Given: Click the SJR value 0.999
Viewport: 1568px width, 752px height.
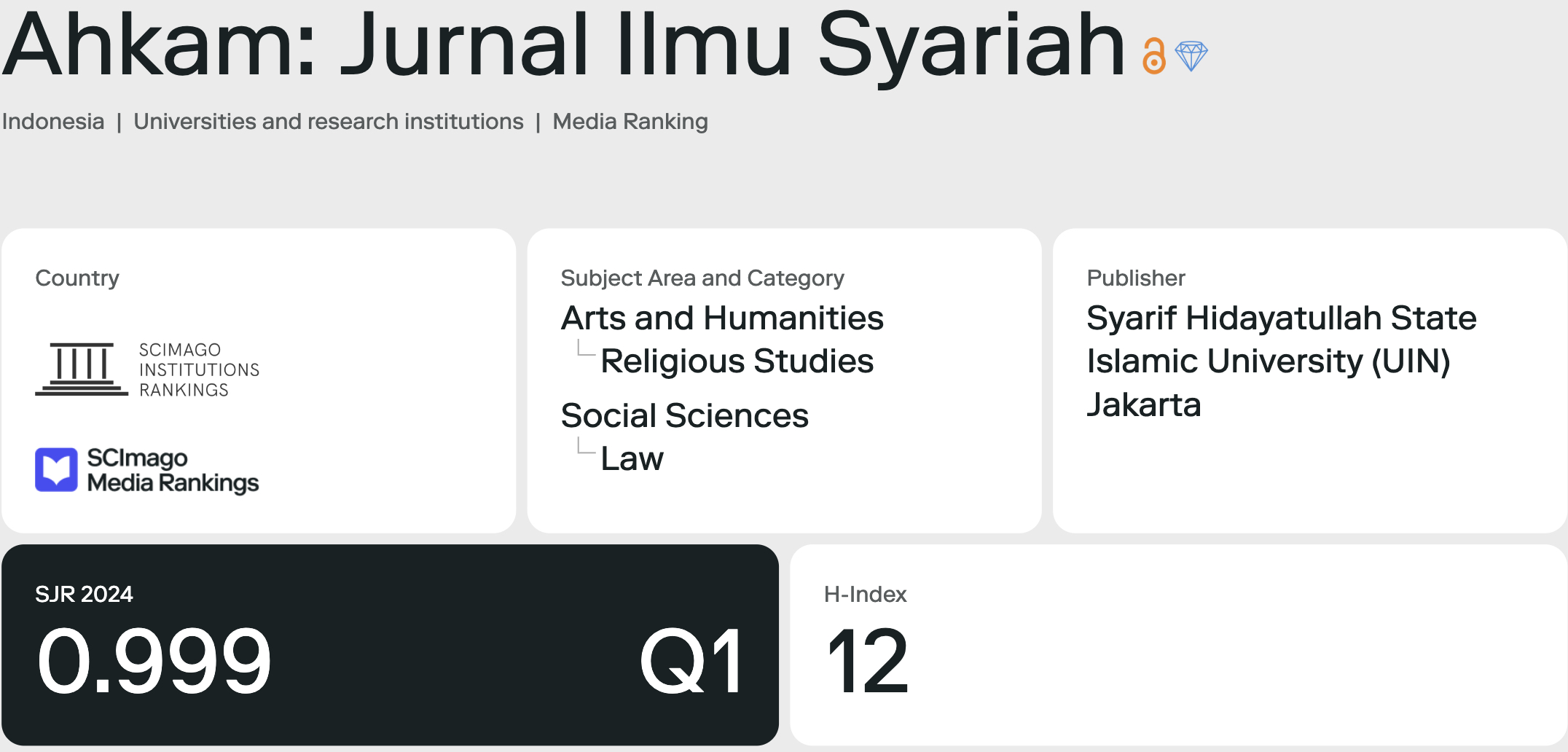Looking at the screenshot, I should tap(154, 662).
